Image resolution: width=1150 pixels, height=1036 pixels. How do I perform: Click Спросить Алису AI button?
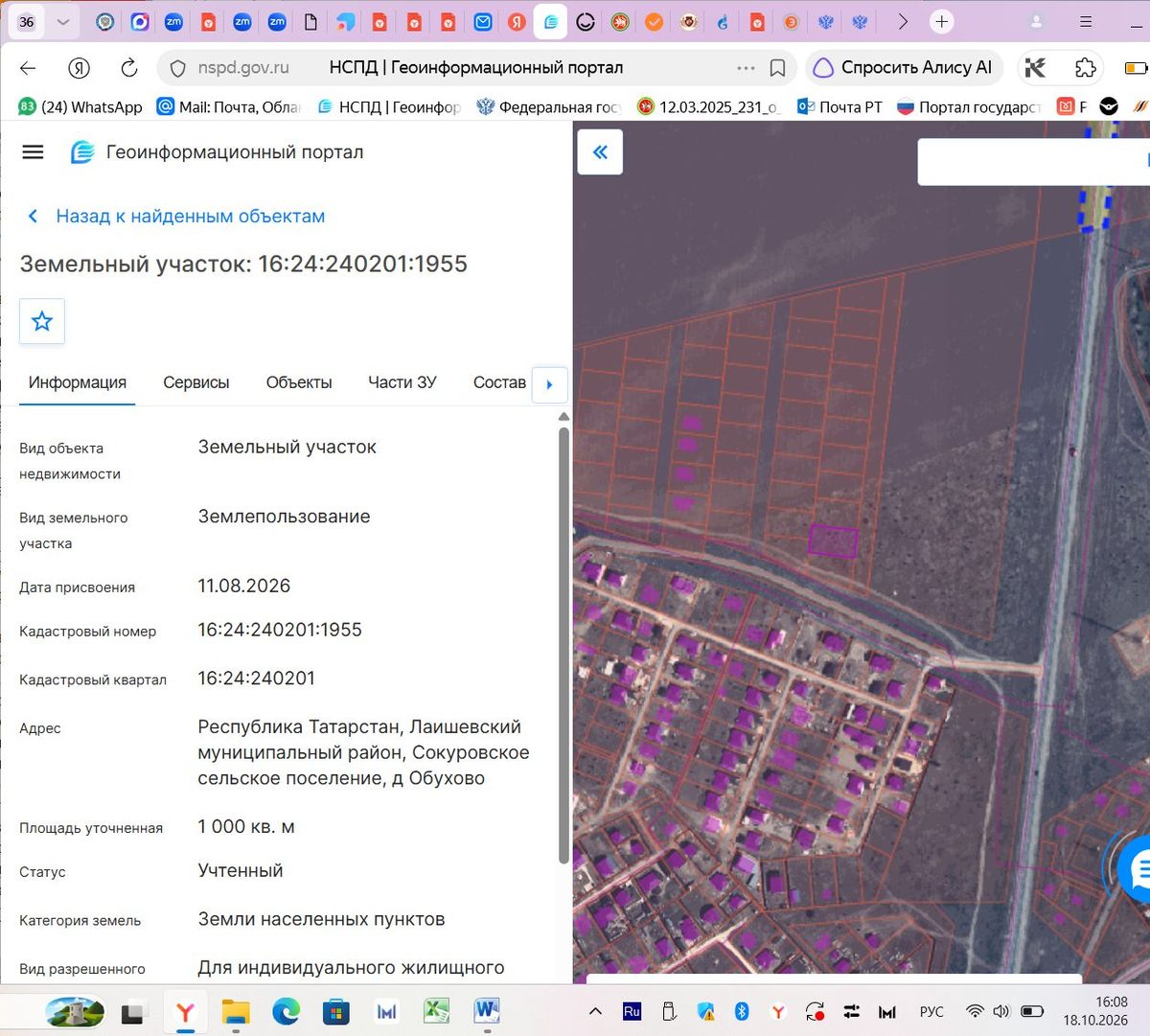[904, 68]
